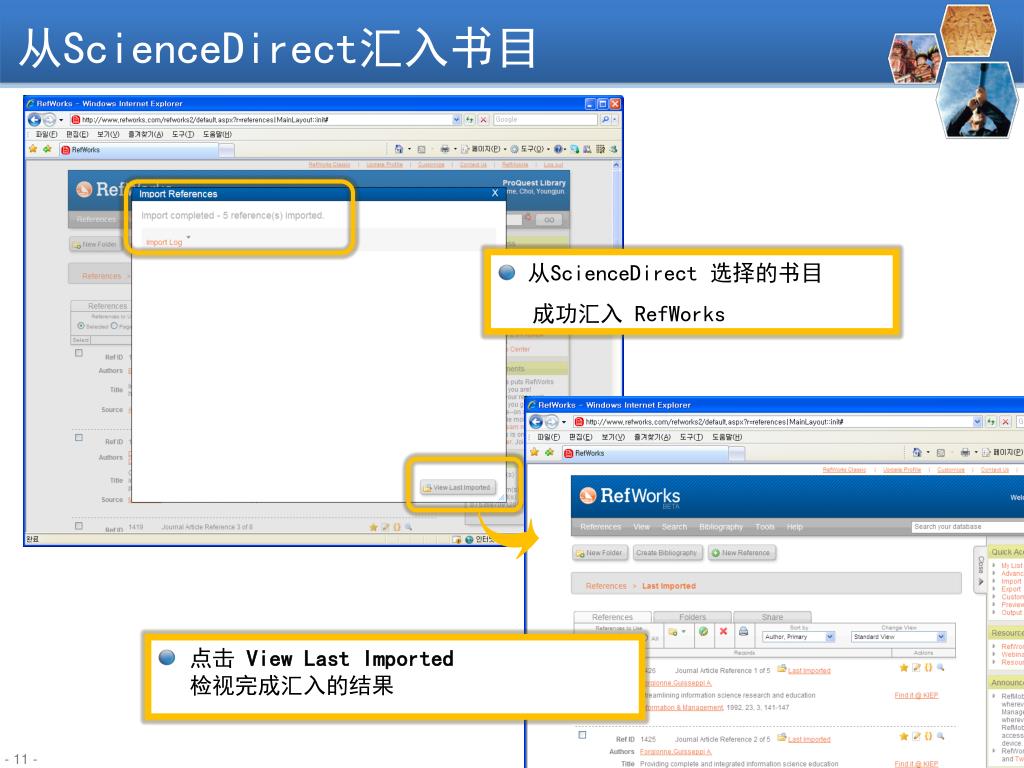Image resolution: width=1024 pixels, height=768 pixels.
Task: Select the 'Selected' radio button
Action: 81,325
